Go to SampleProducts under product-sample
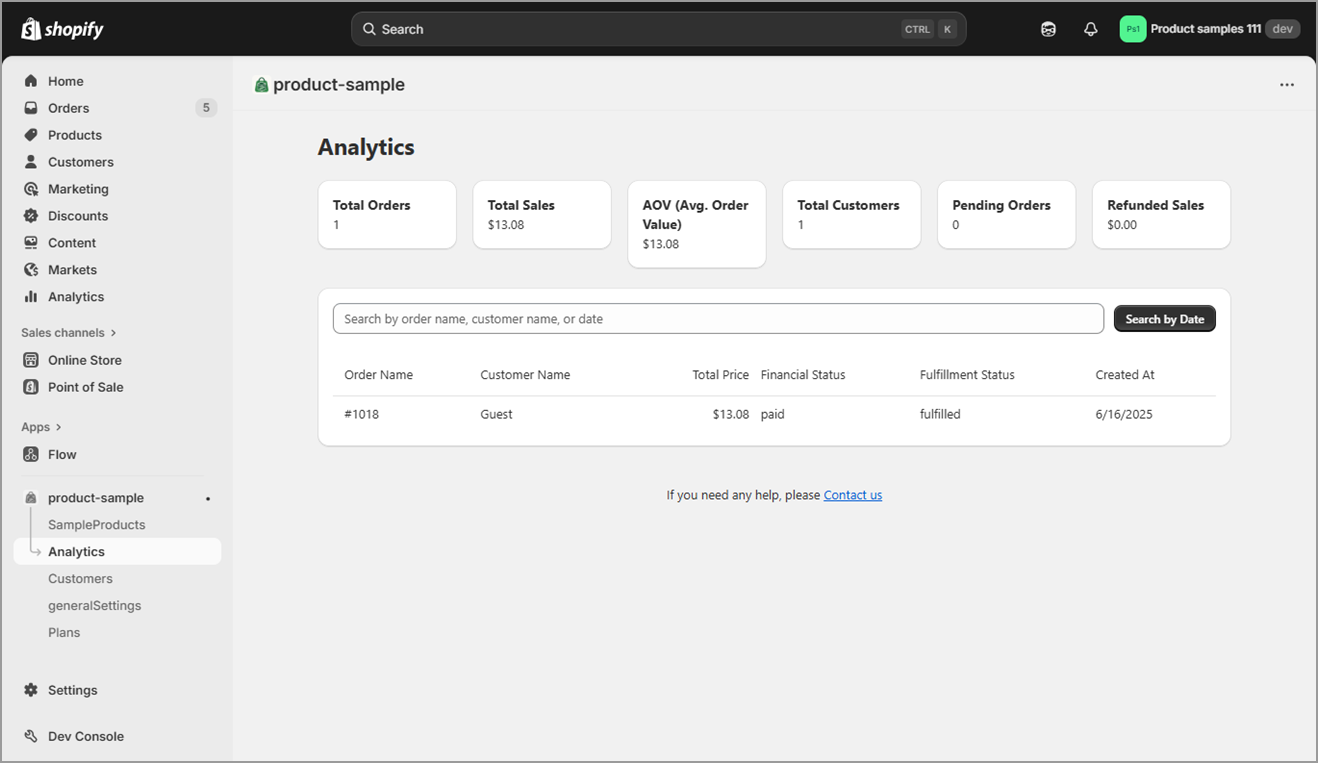Screen dimensions: 1318x763 click(x=96, y=525)
